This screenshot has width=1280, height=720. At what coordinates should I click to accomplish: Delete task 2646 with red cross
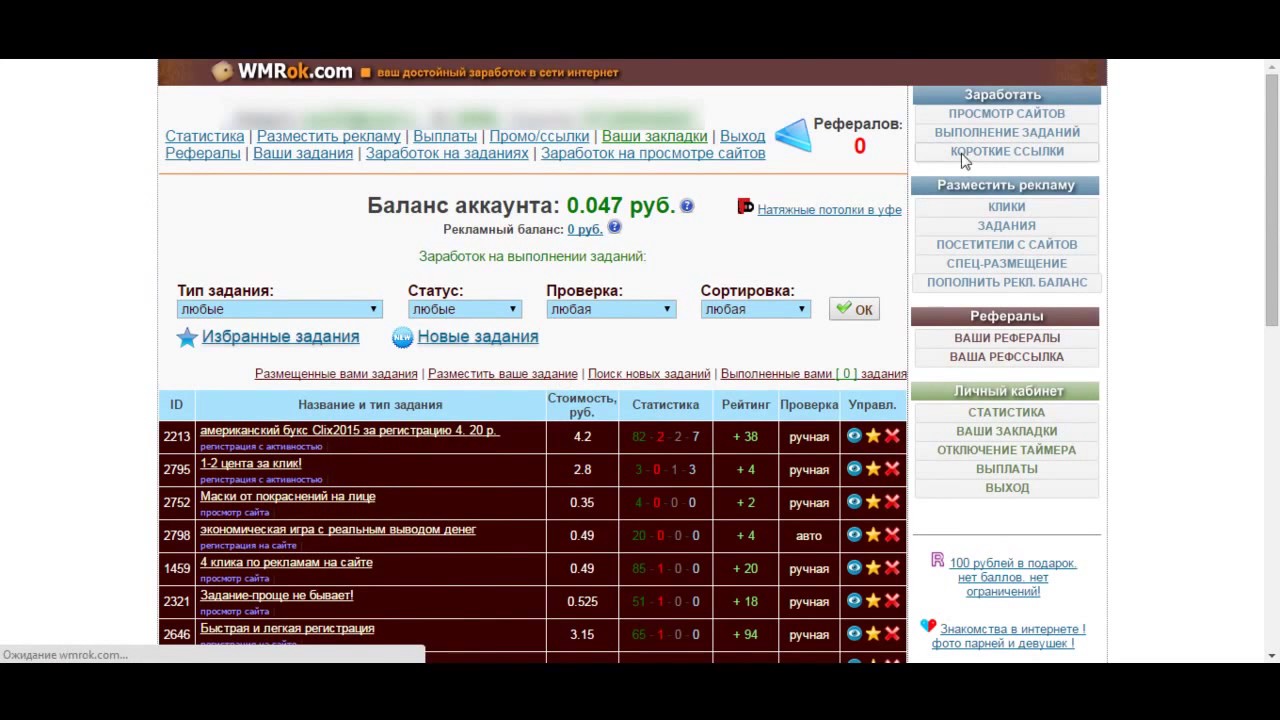(892, 634)
